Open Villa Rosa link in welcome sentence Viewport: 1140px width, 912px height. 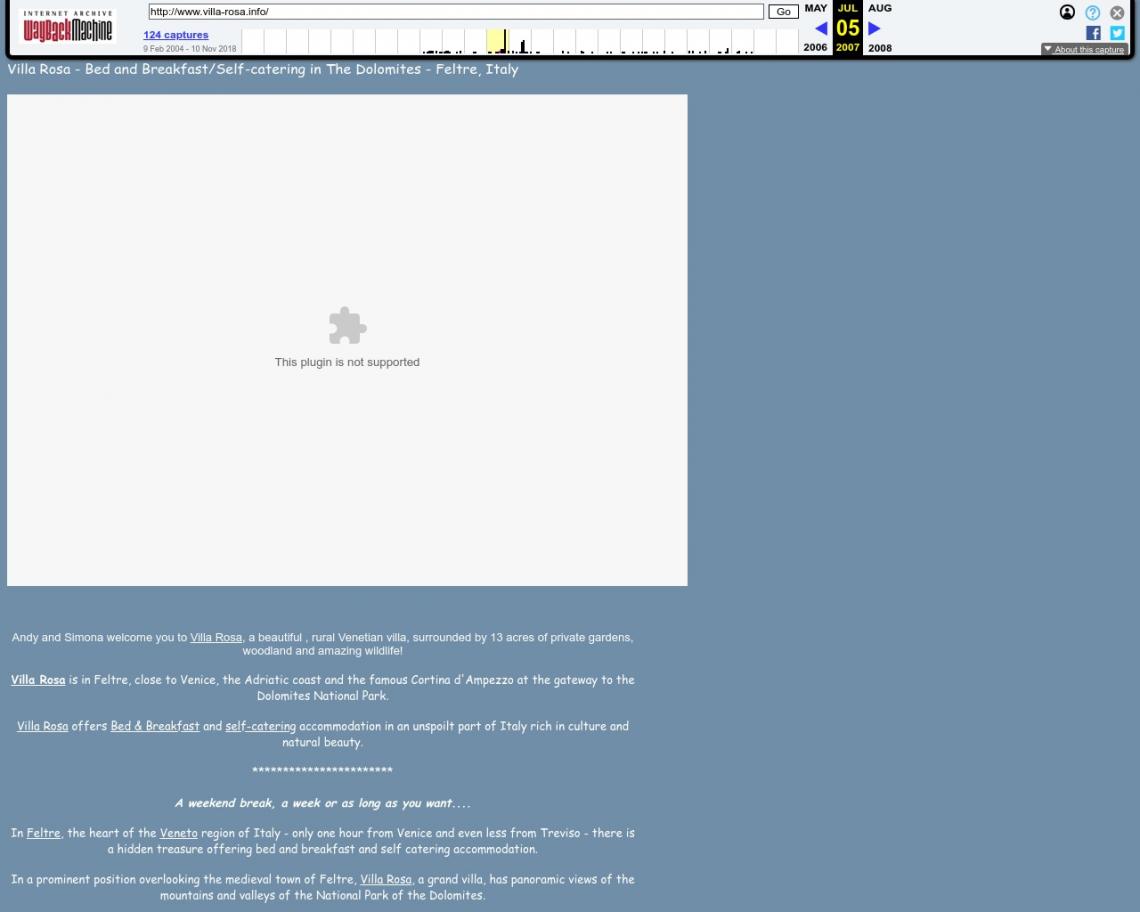(x=216, y=637)
